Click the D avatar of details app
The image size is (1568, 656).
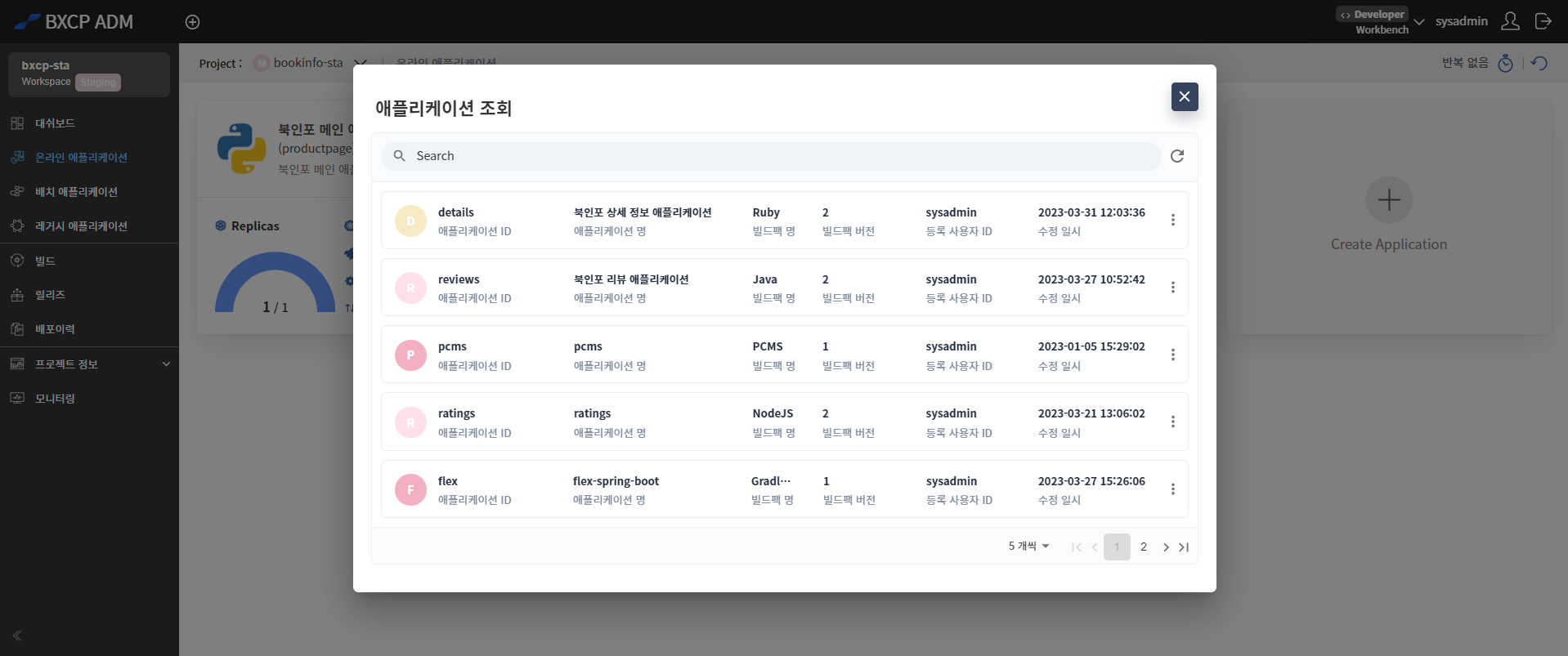click(410, 221)
